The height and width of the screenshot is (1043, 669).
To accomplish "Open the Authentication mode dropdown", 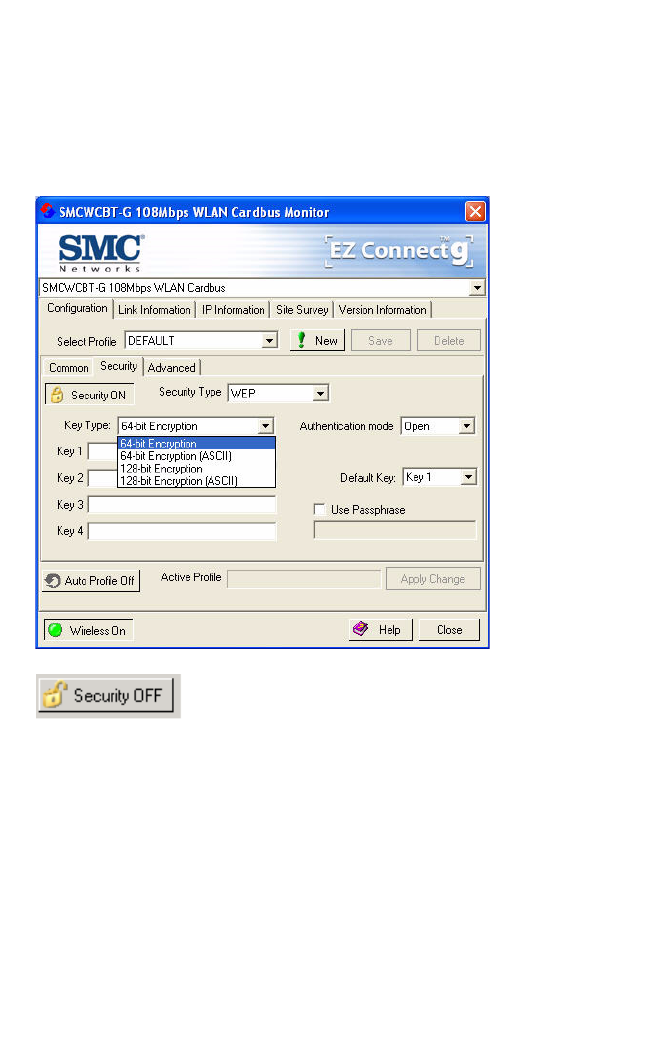I will [x=438, y=426].
